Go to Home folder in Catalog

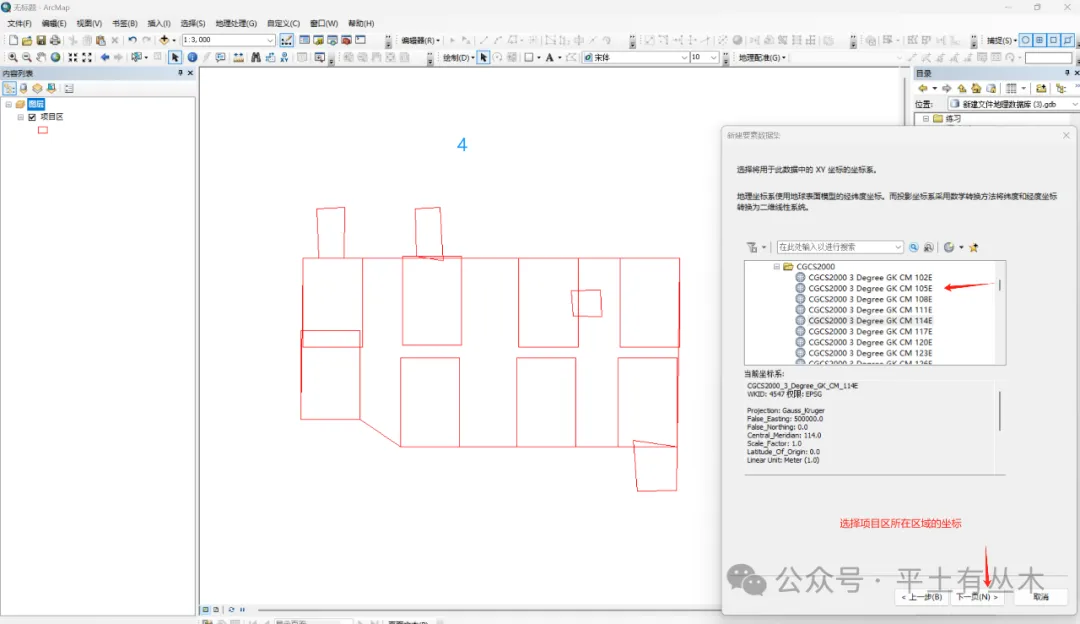976,88
